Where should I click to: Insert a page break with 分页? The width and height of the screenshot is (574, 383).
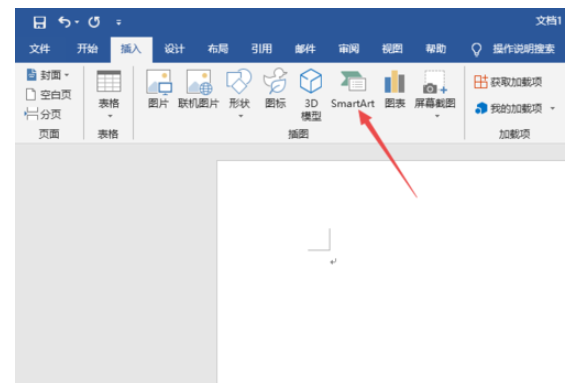point(42,114)
